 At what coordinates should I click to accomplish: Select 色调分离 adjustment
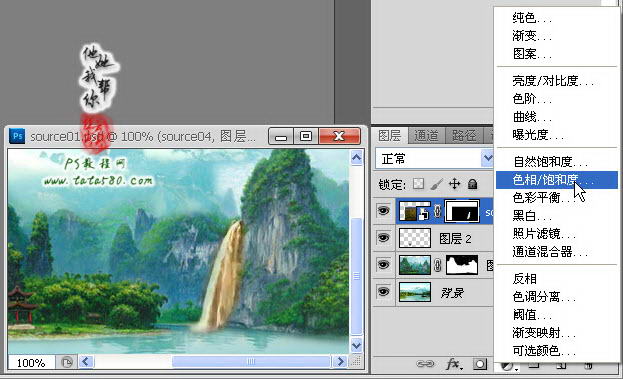556,296
